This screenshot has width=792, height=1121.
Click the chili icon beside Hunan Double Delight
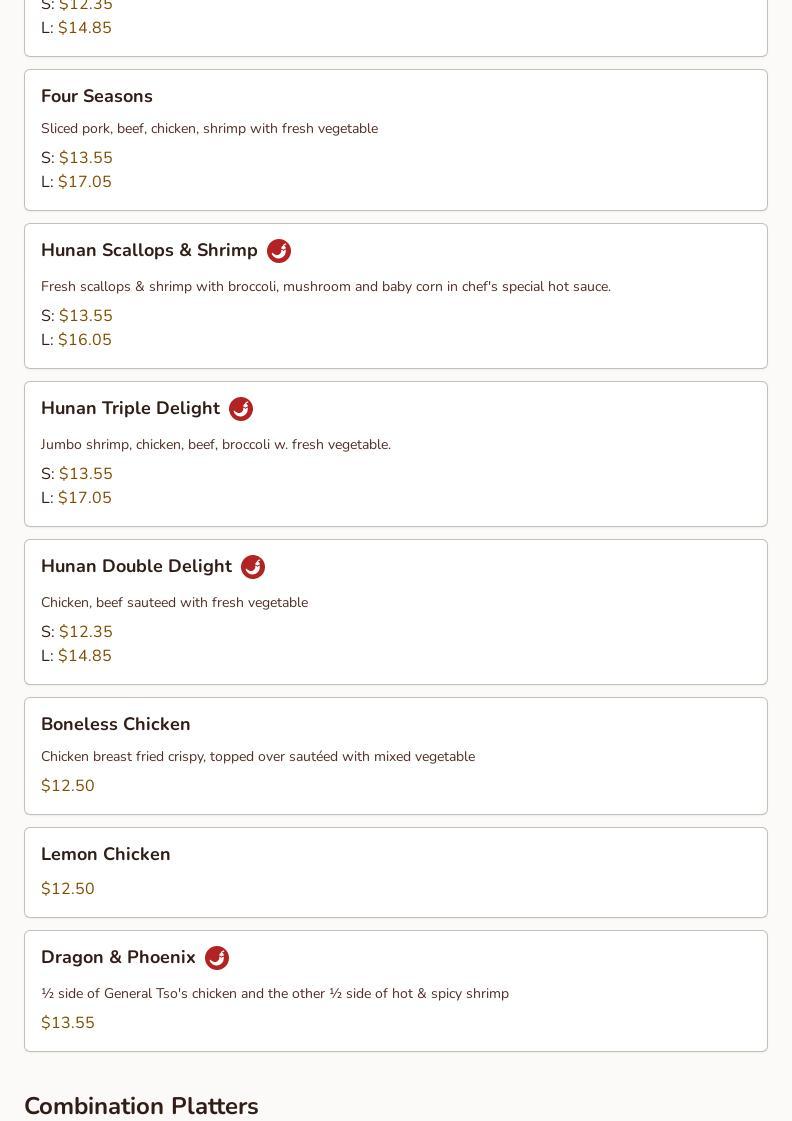253,567
